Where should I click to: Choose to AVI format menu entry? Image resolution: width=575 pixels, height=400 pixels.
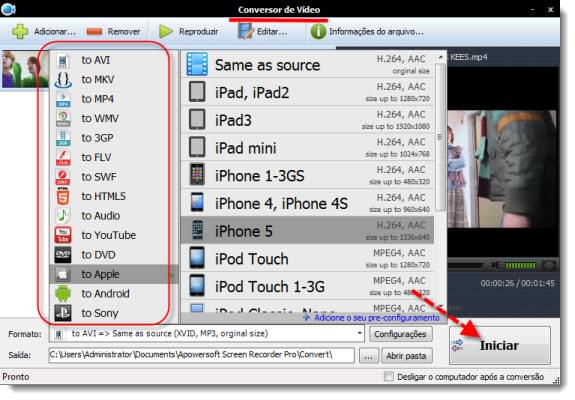tap(113, 60)
